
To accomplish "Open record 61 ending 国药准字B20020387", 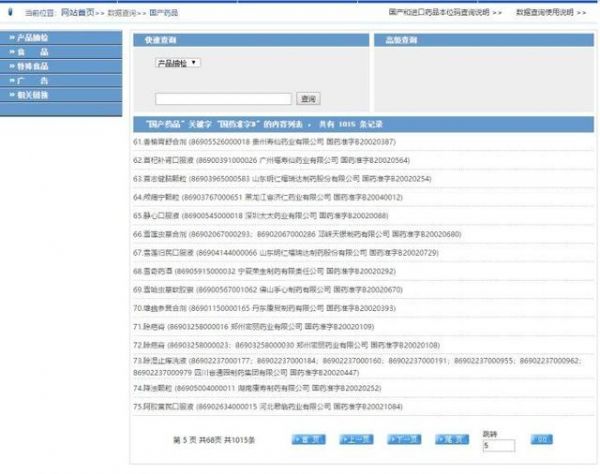I will pos(264,142).
